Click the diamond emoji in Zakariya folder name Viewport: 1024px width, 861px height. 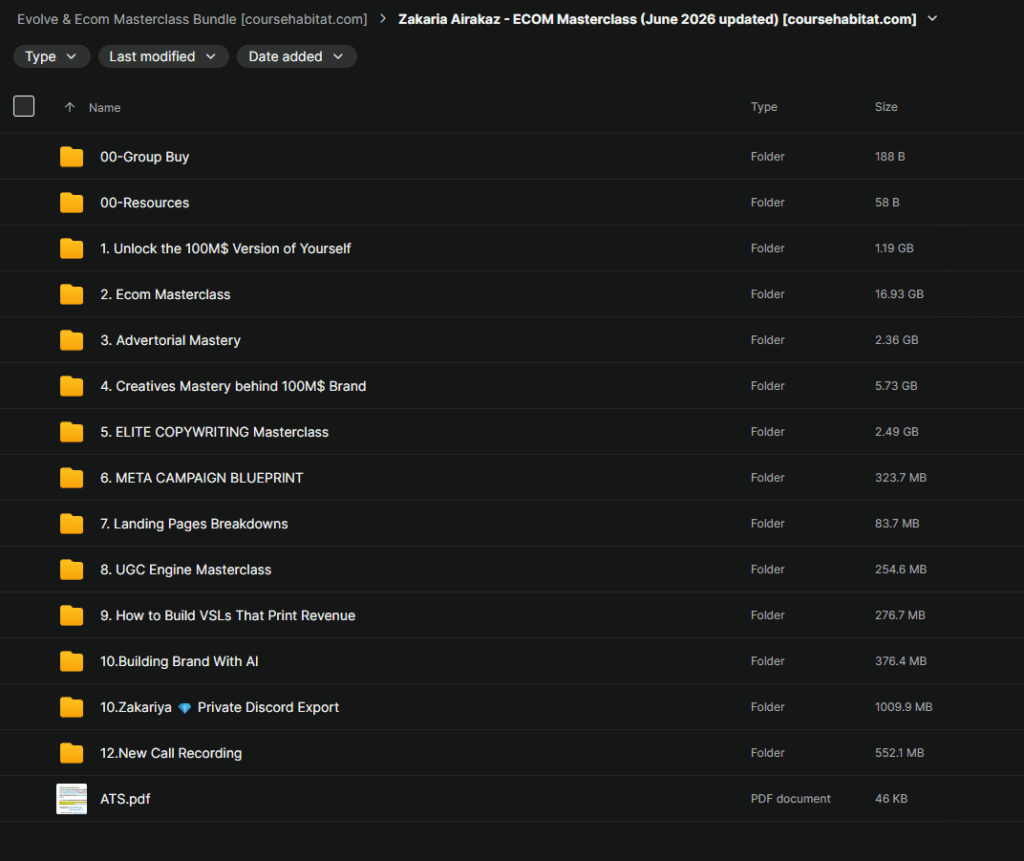pyautogui.click(x=185, y=707)
